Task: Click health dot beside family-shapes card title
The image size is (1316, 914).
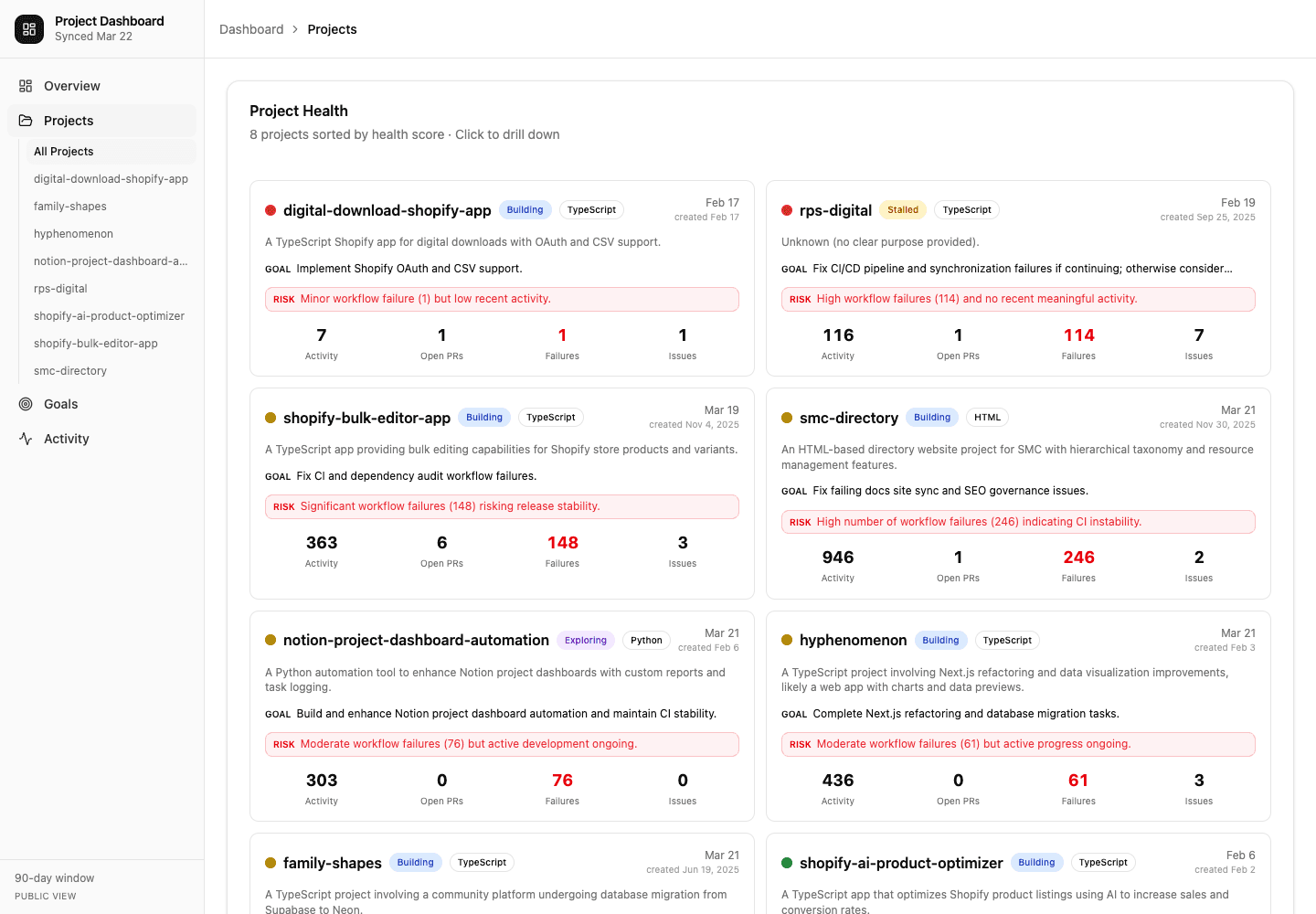Action: point(271,863)
